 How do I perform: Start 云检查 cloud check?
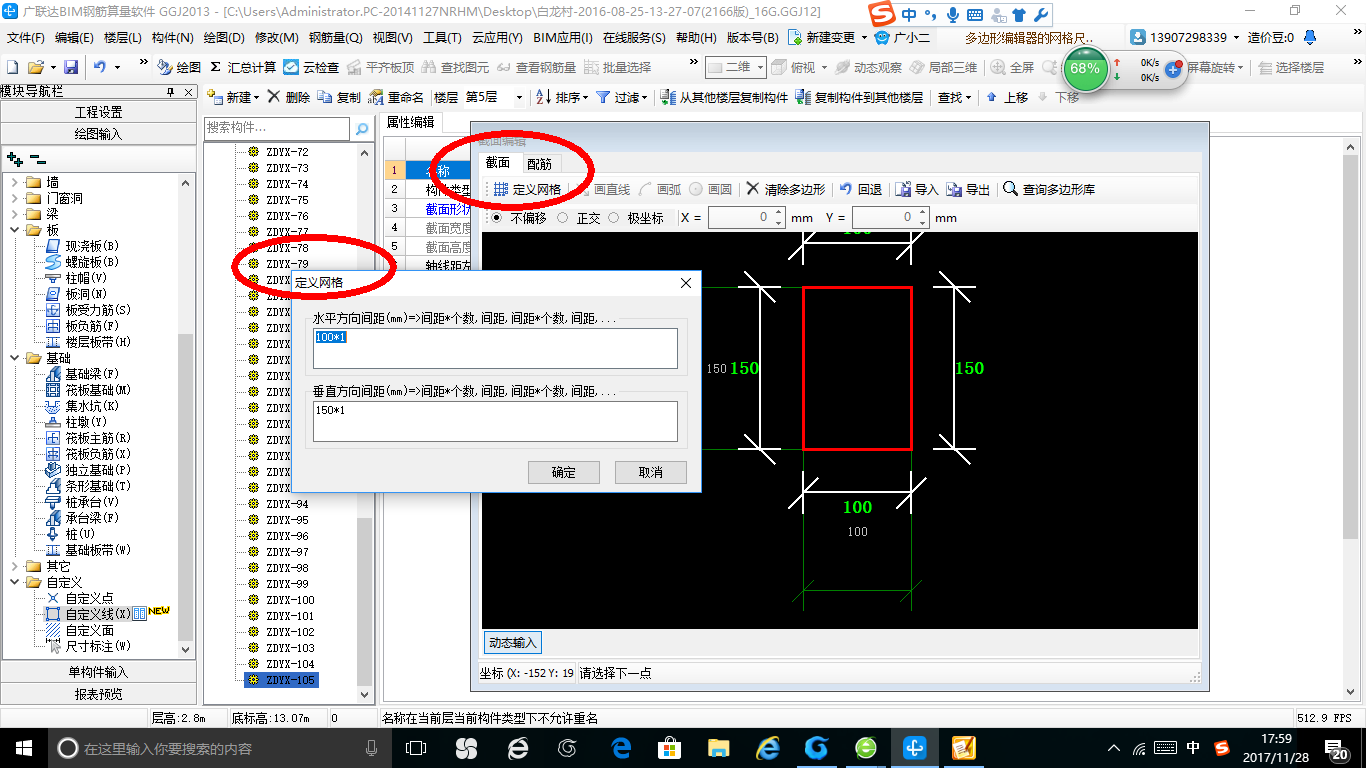pyautogui.click(x=311, y=67)
